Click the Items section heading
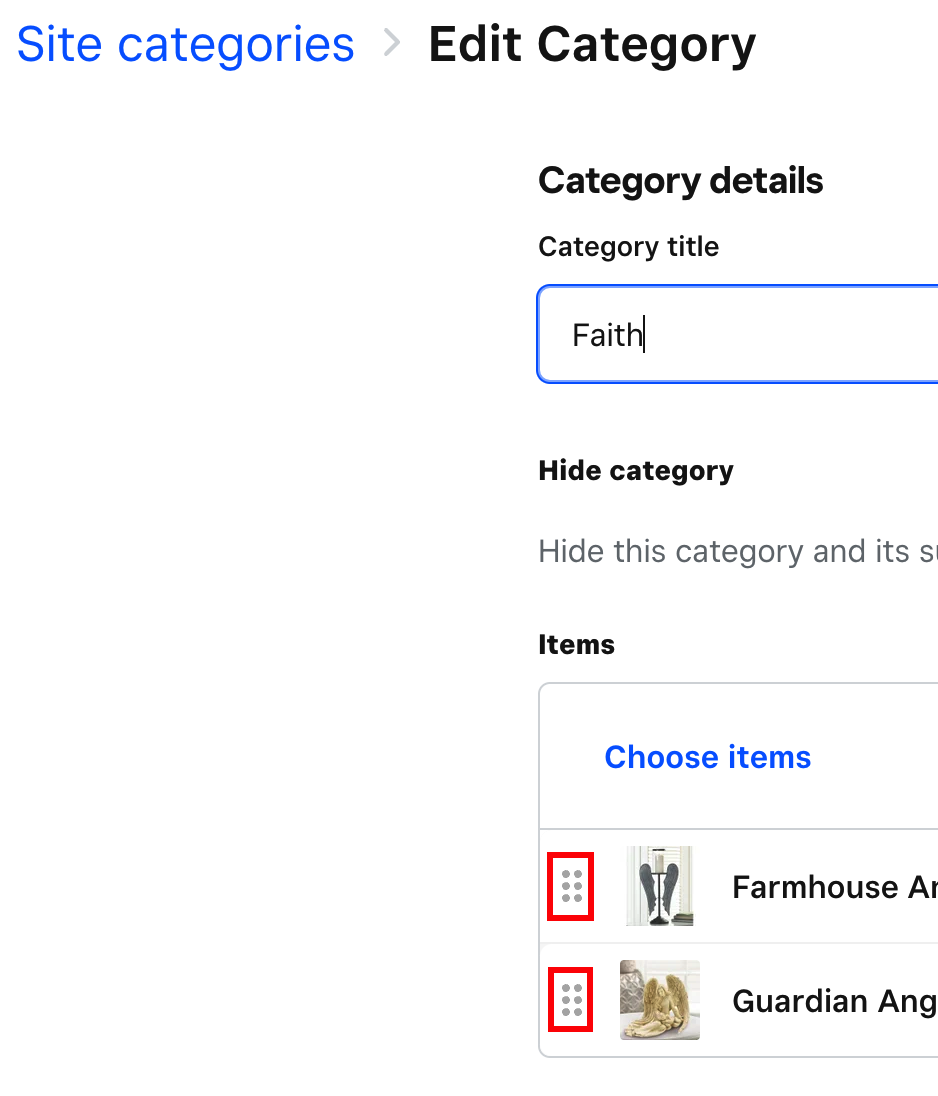 576,644
